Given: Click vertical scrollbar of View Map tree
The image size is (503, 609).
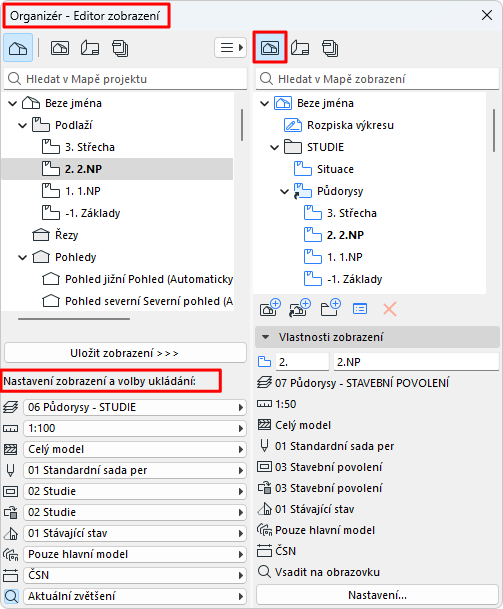Looking at the screenshot, I should [x=494, y=130].
